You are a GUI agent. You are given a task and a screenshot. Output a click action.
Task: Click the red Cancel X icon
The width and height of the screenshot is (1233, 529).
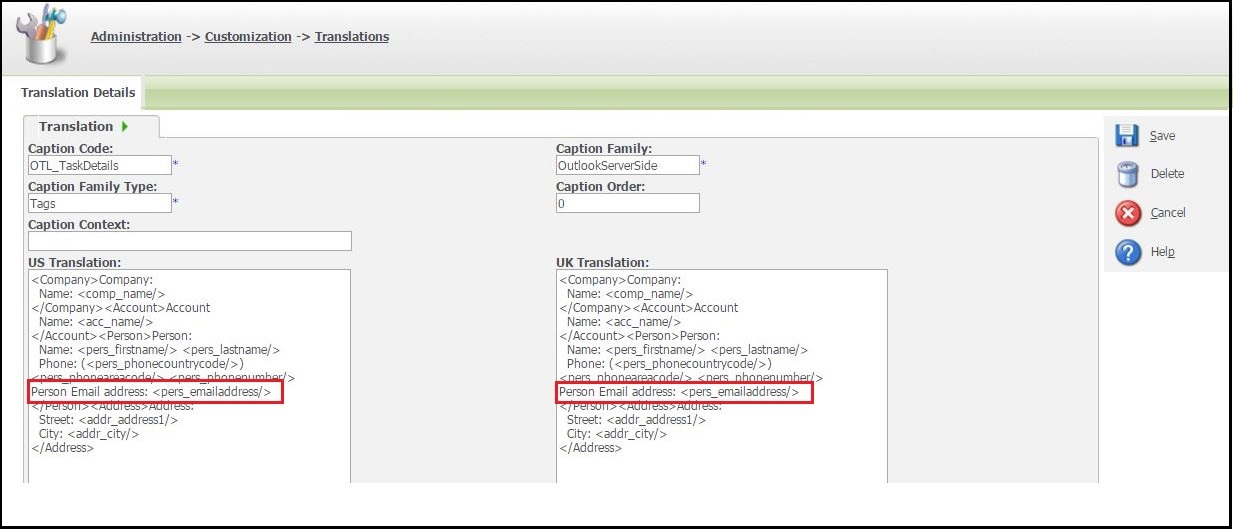[x=1127, y=213]
